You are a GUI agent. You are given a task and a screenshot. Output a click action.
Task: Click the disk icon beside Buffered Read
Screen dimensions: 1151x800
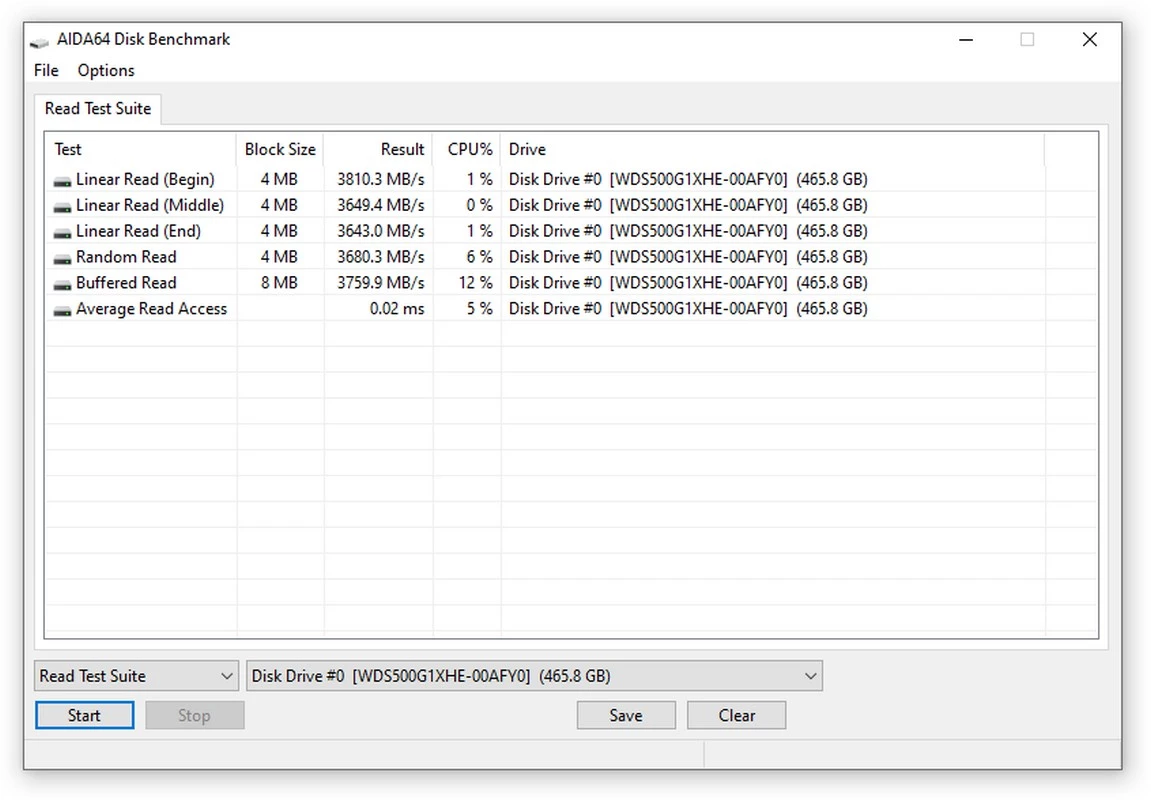pos(62,283)
